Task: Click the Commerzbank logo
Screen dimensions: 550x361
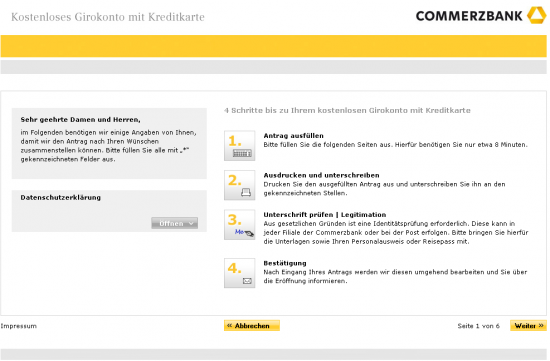Action: (481, 16)
